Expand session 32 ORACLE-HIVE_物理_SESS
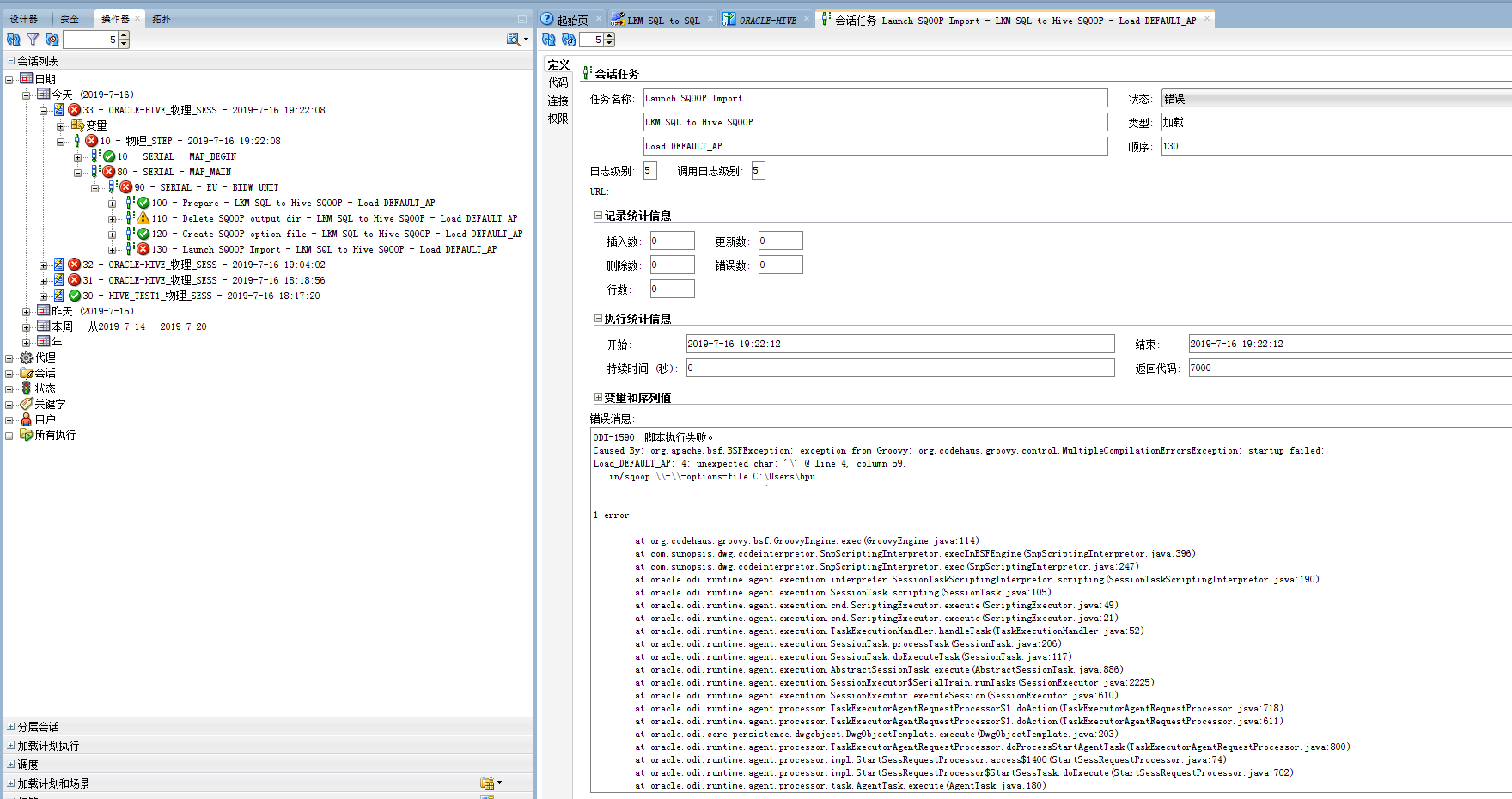Viewport: 1512px width, 799px height. tap(44, 265)
